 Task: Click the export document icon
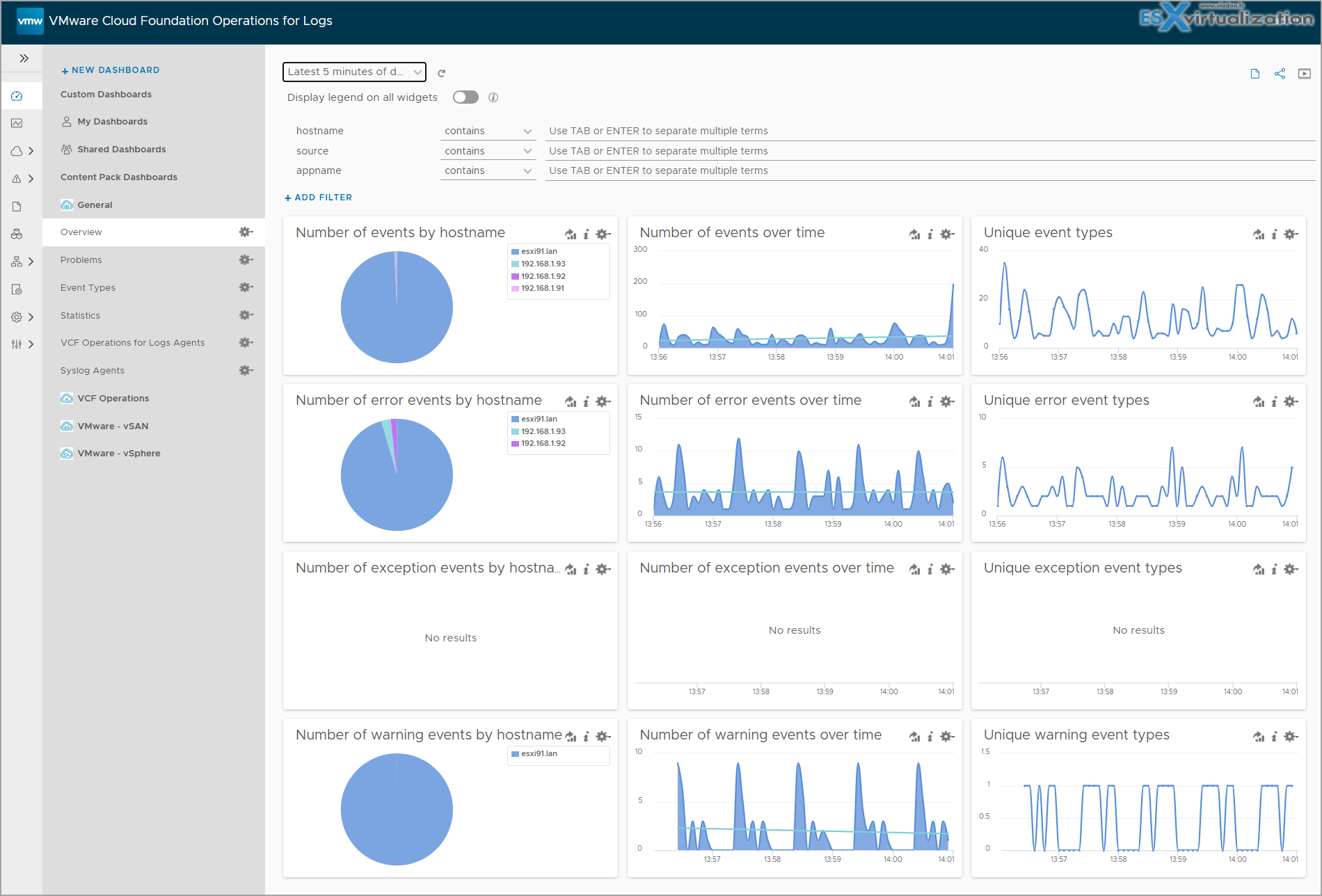point(1255,74)
